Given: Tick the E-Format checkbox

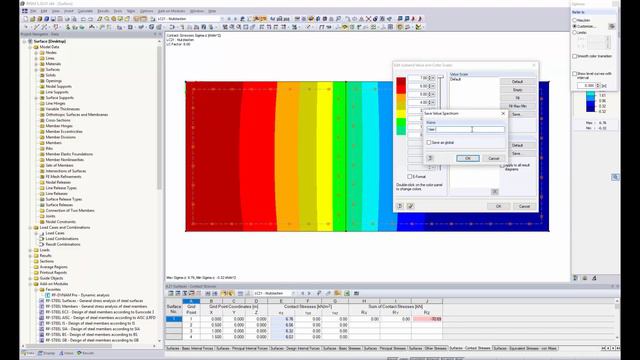Looking at the screenshot, I should tap(409, 176).
